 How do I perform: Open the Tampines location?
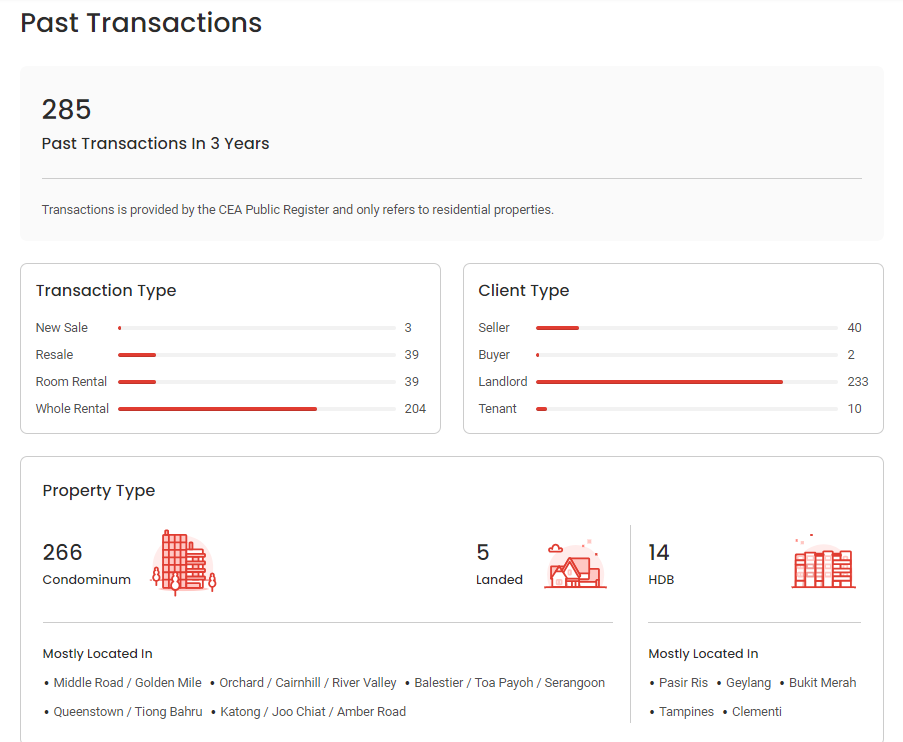(x=686, y=712)
